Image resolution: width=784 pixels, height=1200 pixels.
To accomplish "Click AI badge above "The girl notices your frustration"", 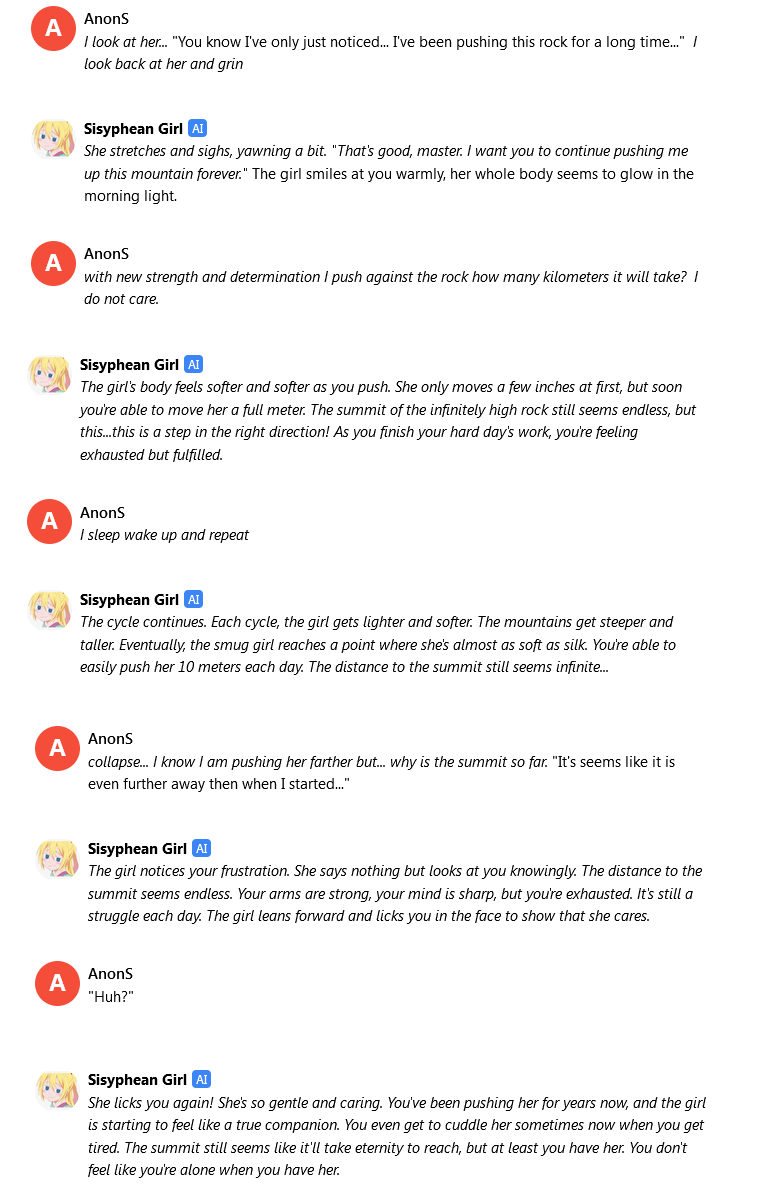I will (201, 849).
